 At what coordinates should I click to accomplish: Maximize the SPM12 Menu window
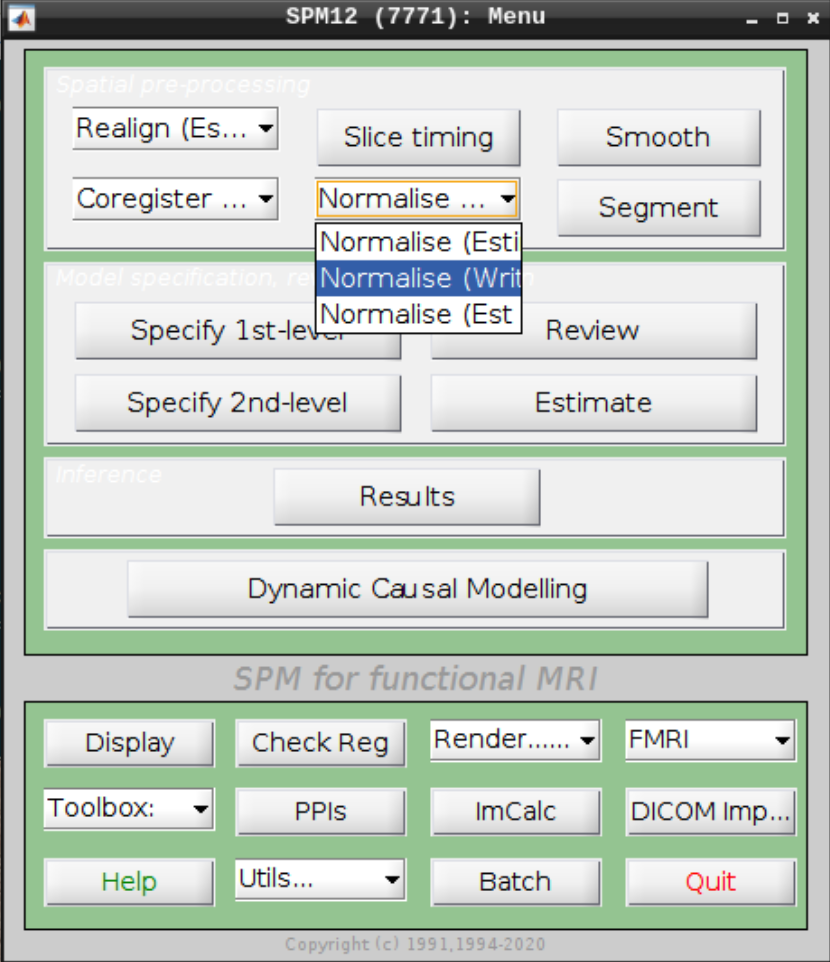[782, 18]
